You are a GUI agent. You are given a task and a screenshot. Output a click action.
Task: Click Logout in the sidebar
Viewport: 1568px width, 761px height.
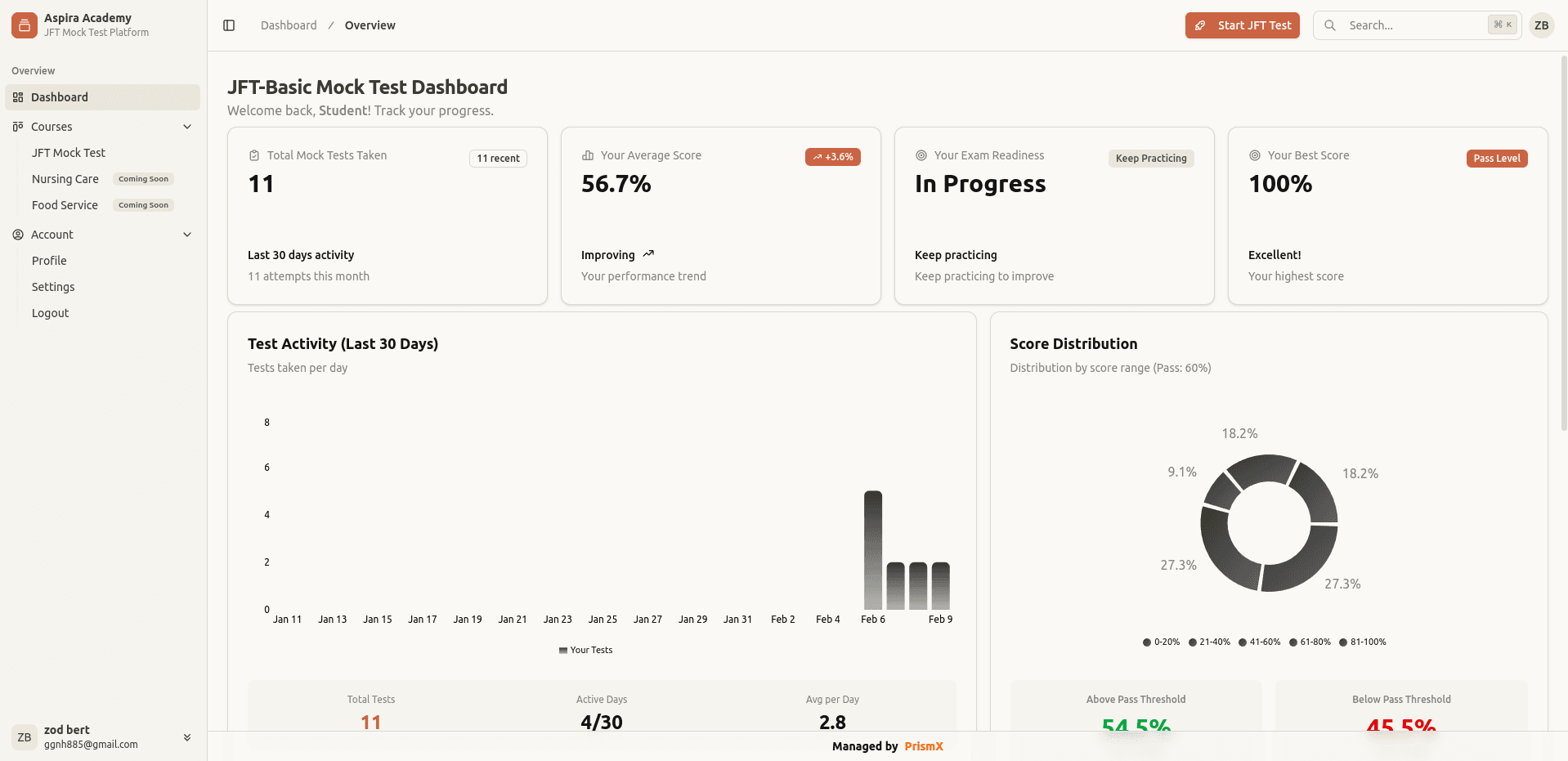[x=50, y=313]
